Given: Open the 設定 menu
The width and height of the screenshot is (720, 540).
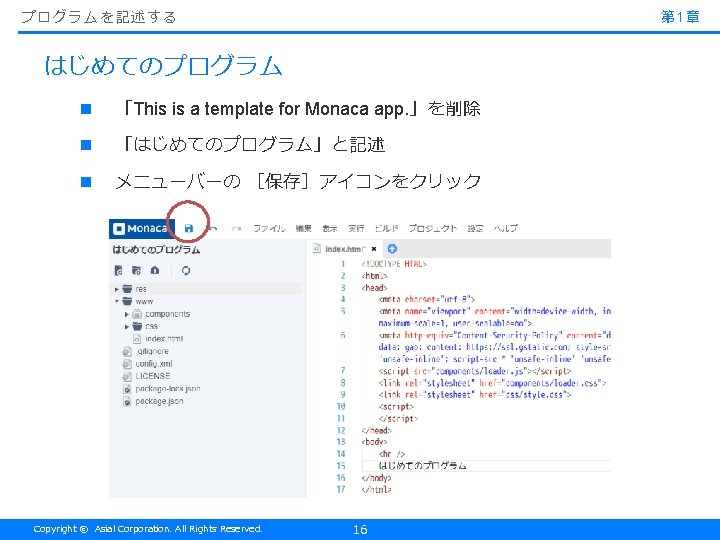Looking at the screenshot, I should 475,228.
